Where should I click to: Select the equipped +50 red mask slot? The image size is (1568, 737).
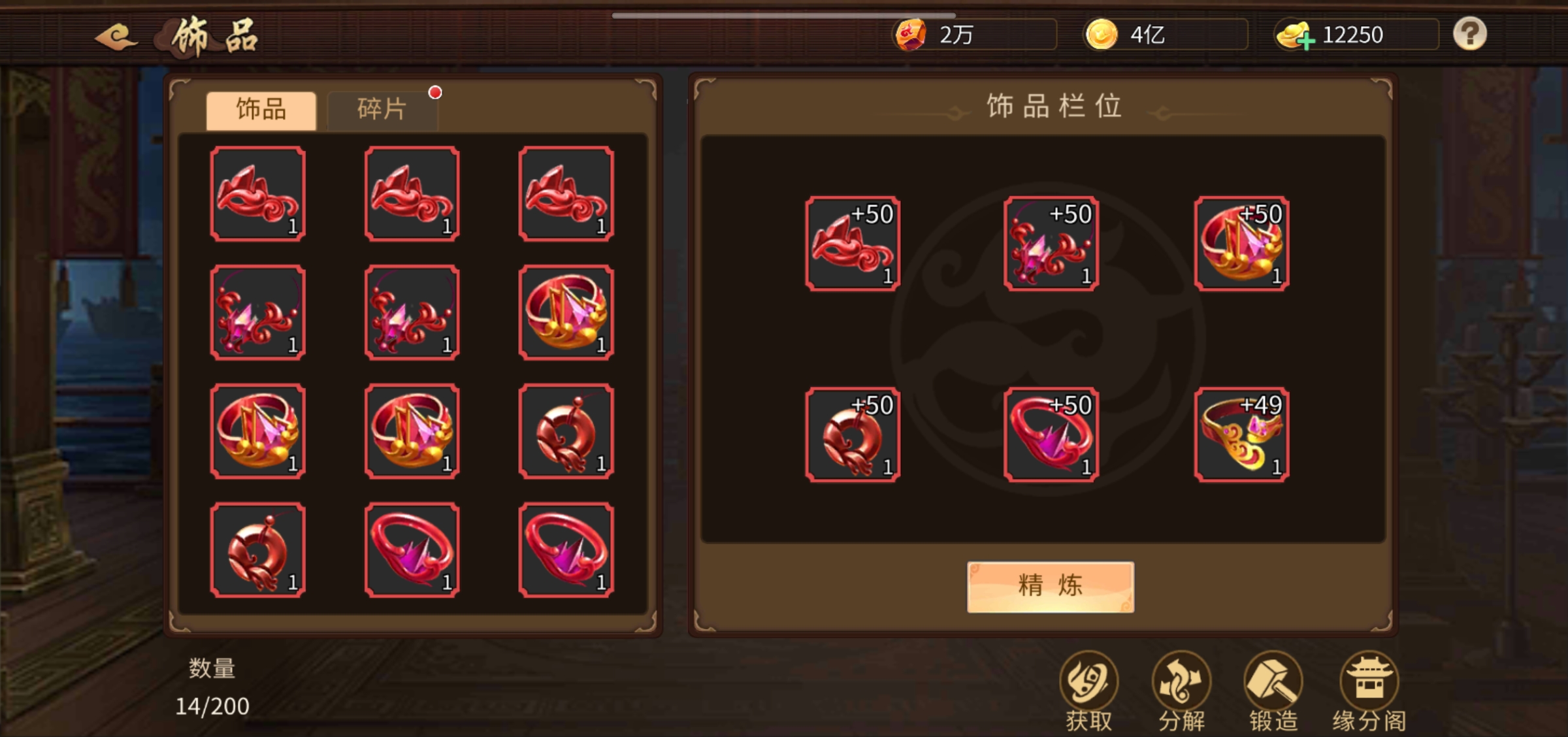853,243
